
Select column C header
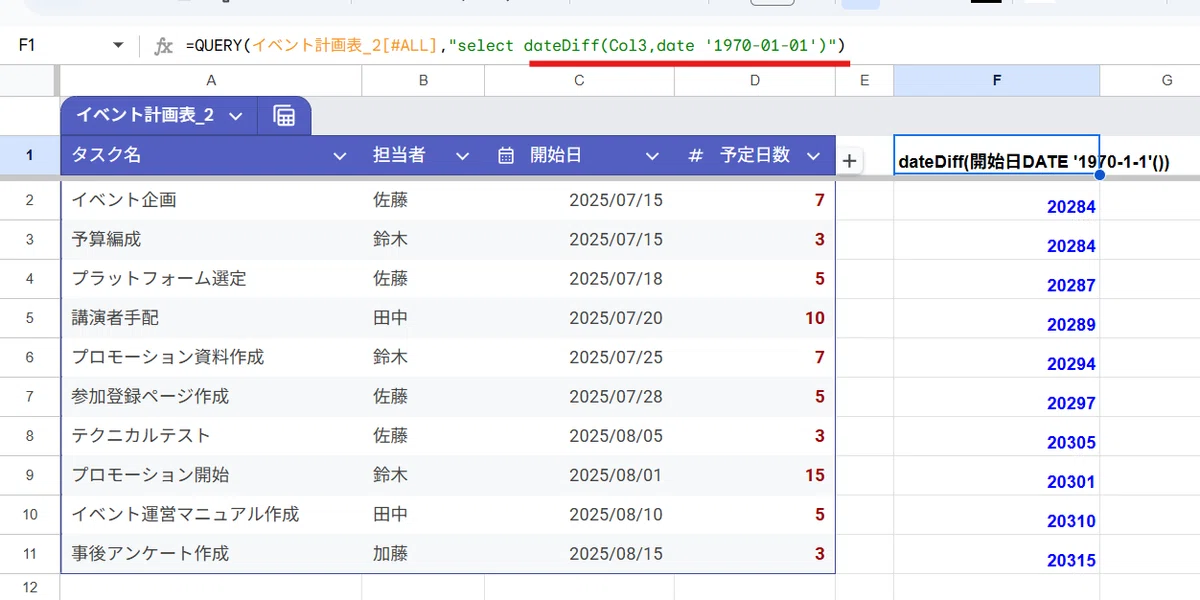click(x=579, y=81)
